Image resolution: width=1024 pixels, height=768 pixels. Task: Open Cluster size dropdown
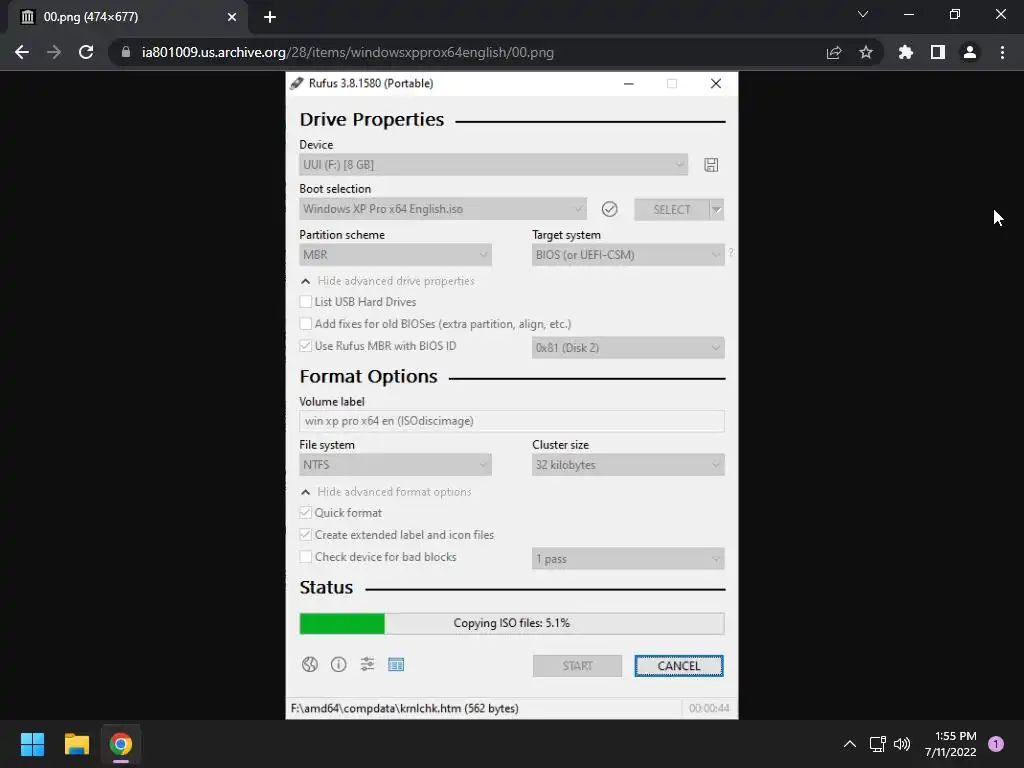[628, 465]
